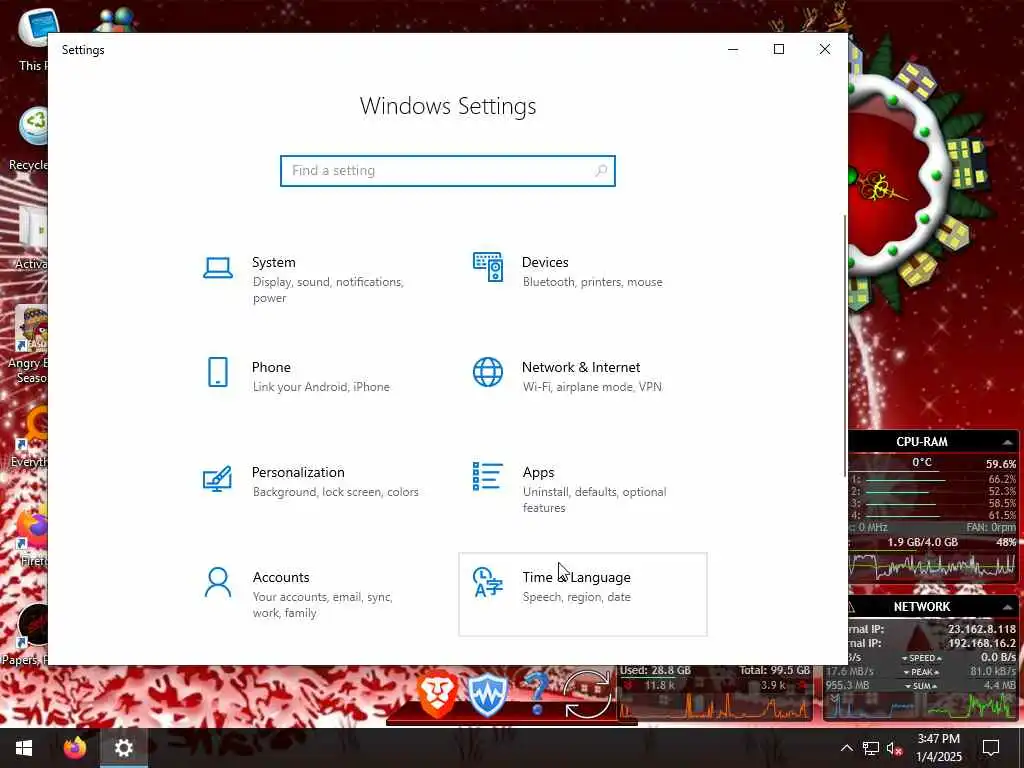
Task: Click the CPU total 59.6% value
Action: click(x=1000, y=464)
